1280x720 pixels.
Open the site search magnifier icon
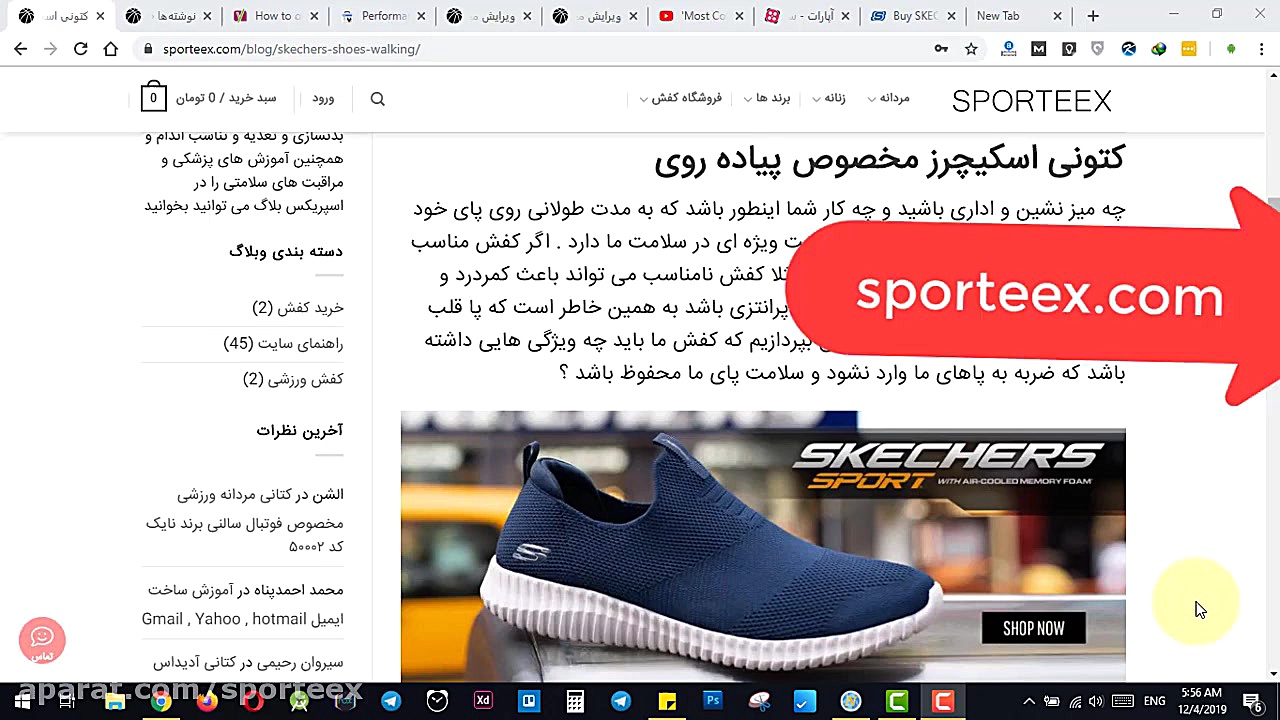click(377, 98)
